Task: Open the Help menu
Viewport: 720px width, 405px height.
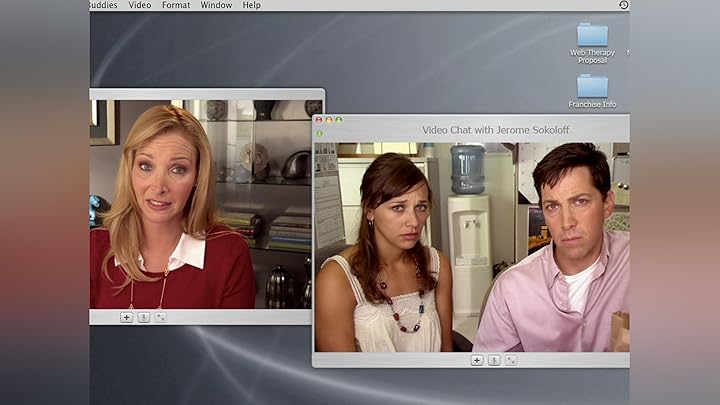Action: pos(252,5)
